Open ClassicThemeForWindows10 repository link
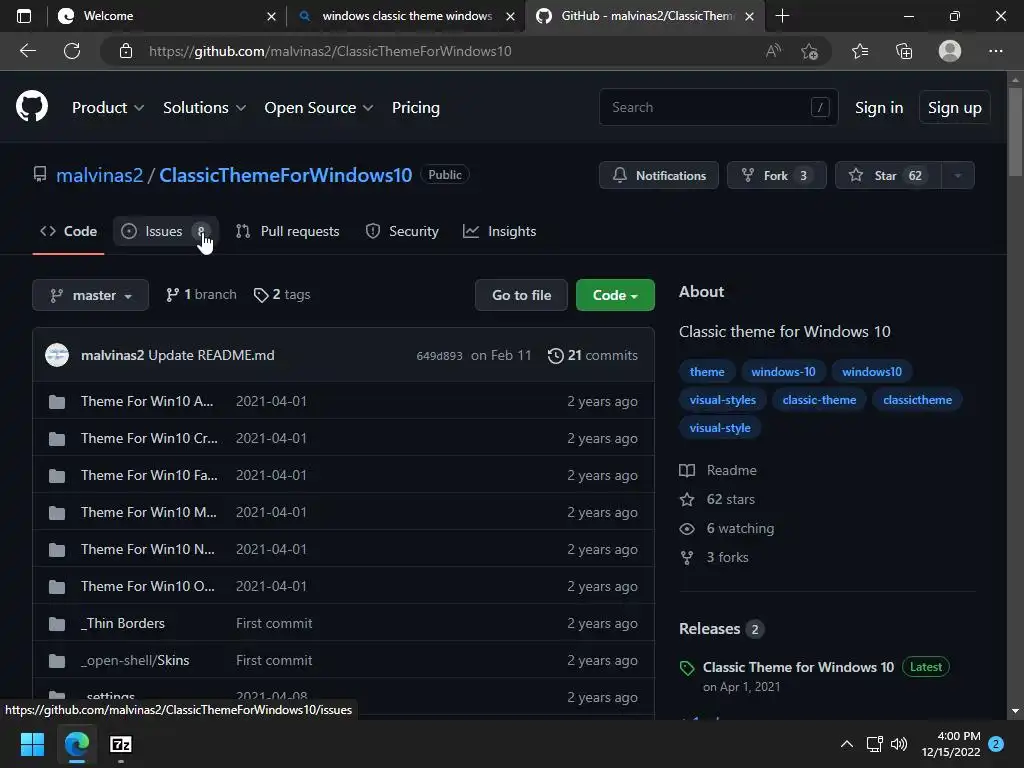This screenshot has width=1024, height=768. (285, 175)
